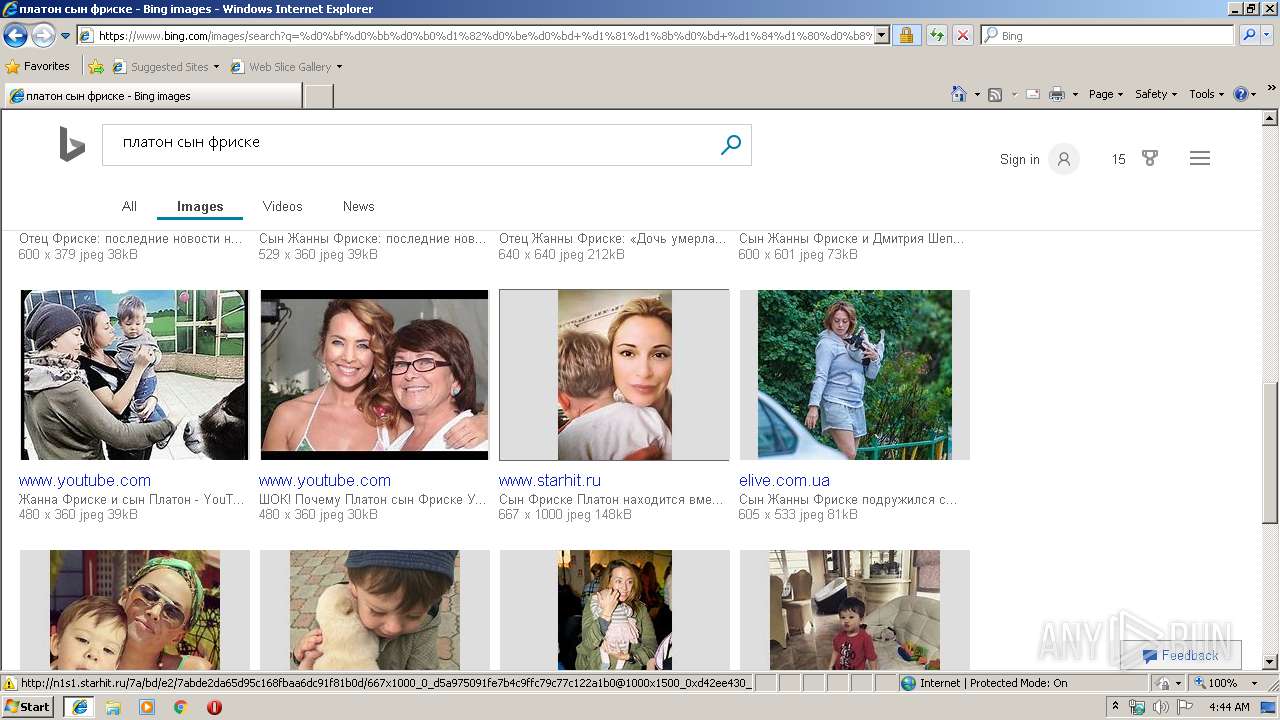Click the IE Forward navigation button
The width and height of the screenshot is (1280, 720).
pyautogui.click(x=43, y=36)
